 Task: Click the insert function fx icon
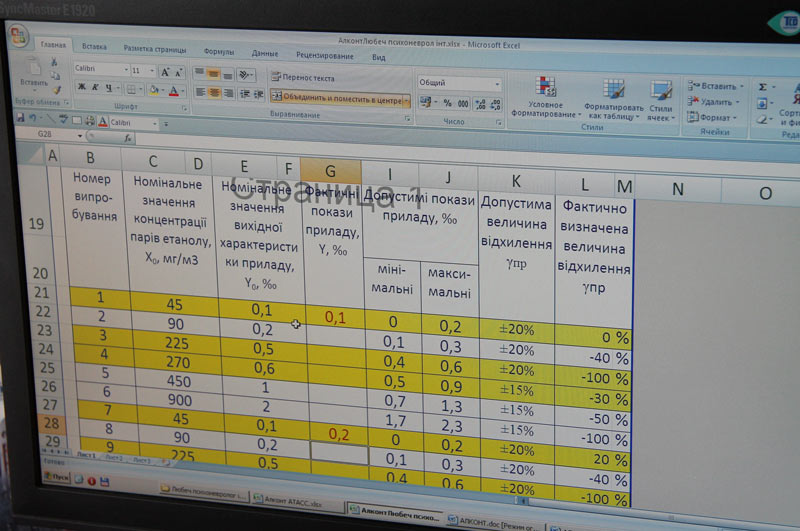pos(128,138)
